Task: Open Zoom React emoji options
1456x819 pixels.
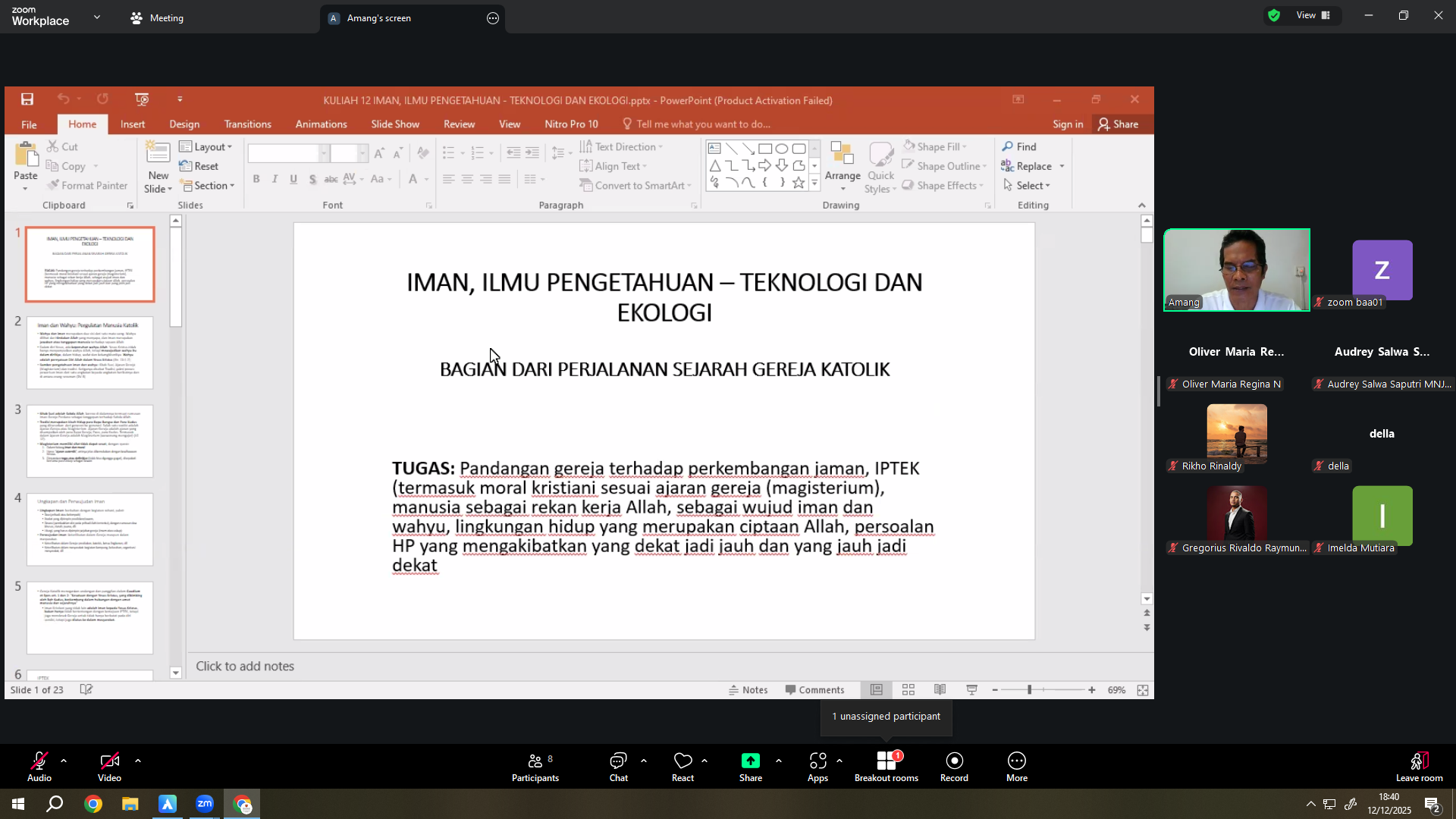Action: (x=683, y=767)
